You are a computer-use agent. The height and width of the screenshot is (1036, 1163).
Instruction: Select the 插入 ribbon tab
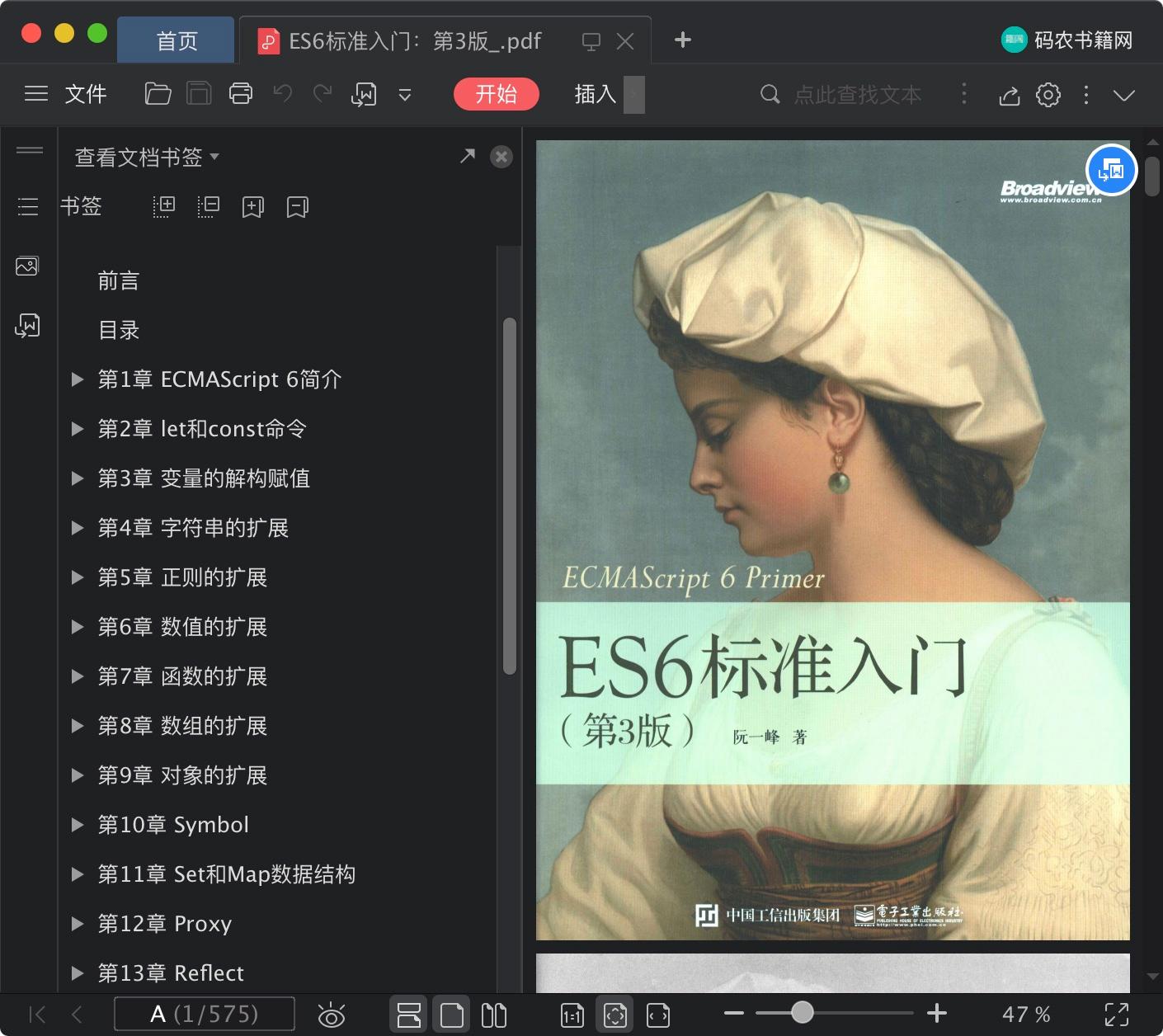[x=596, y=94]
